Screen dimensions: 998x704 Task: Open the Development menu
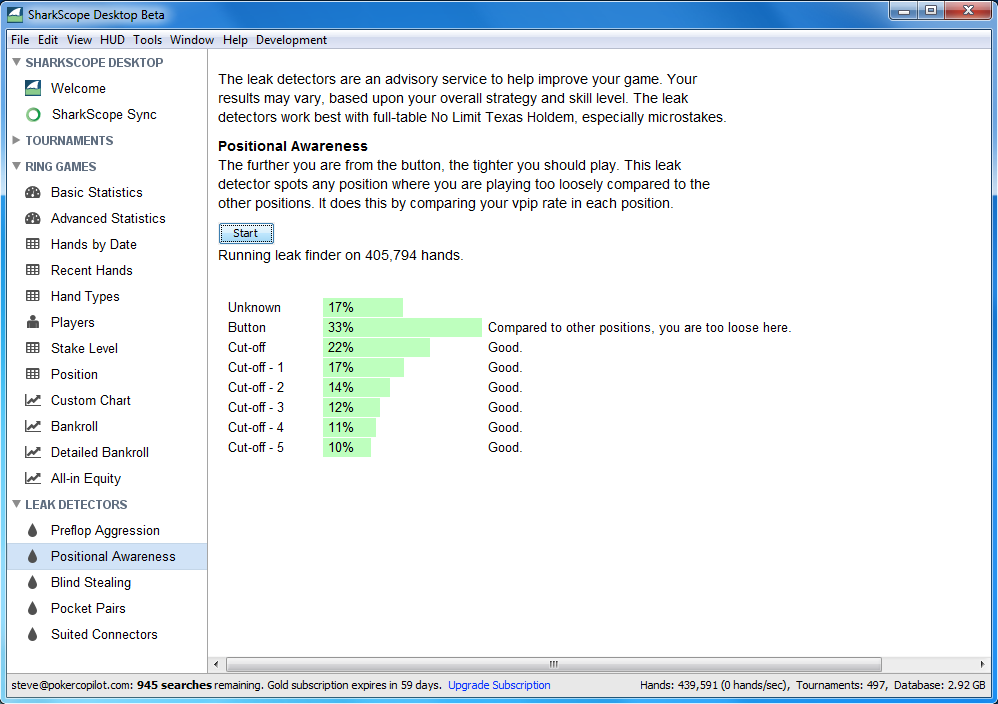(x=292, y=39)
